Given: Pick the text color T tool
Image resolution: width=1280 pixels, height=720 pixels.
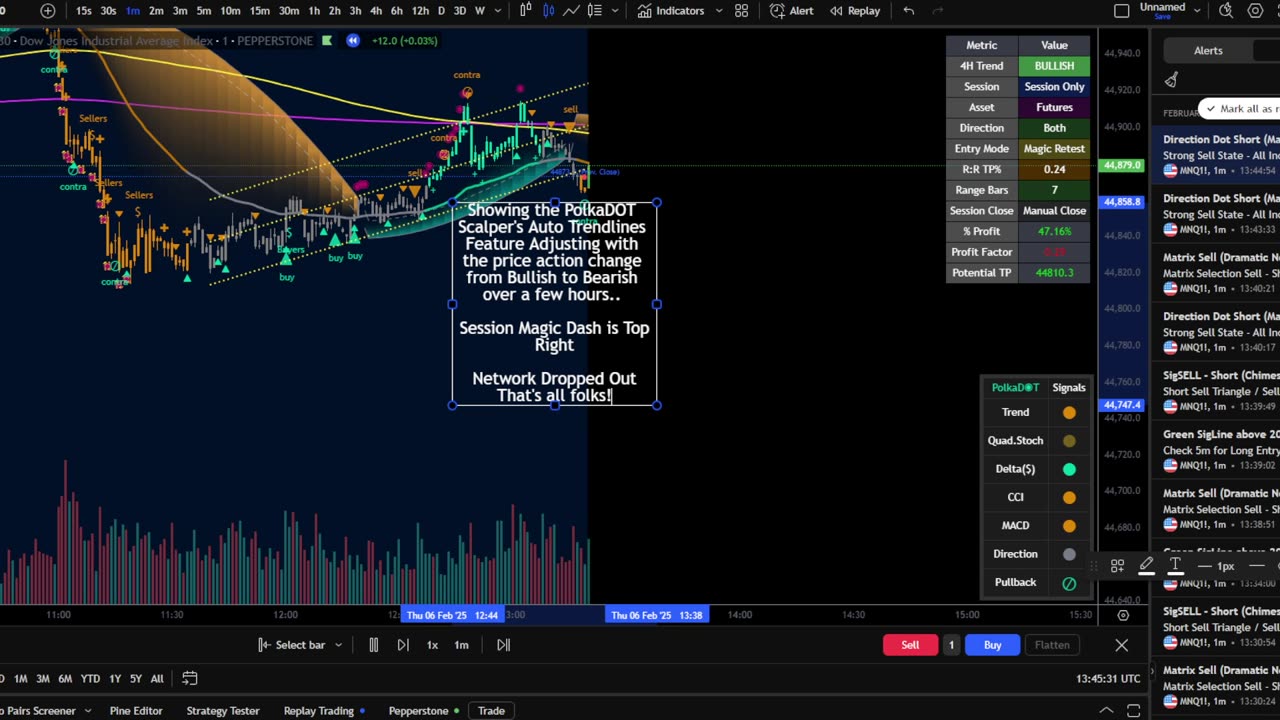Looking at the screenshot, I should click(1175, 566).
